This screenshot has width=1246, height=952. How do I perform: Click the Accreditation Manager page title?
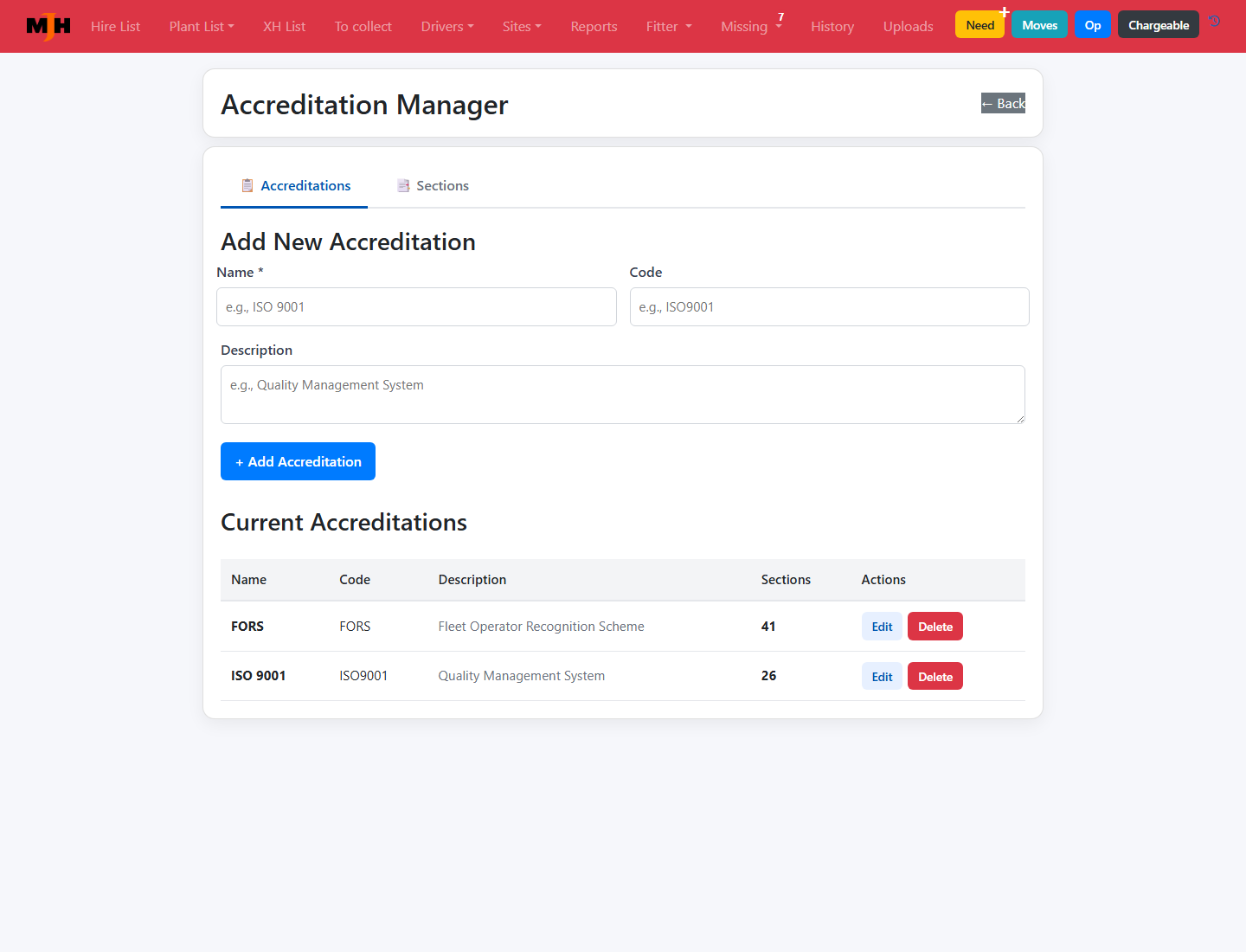(364, 105)
